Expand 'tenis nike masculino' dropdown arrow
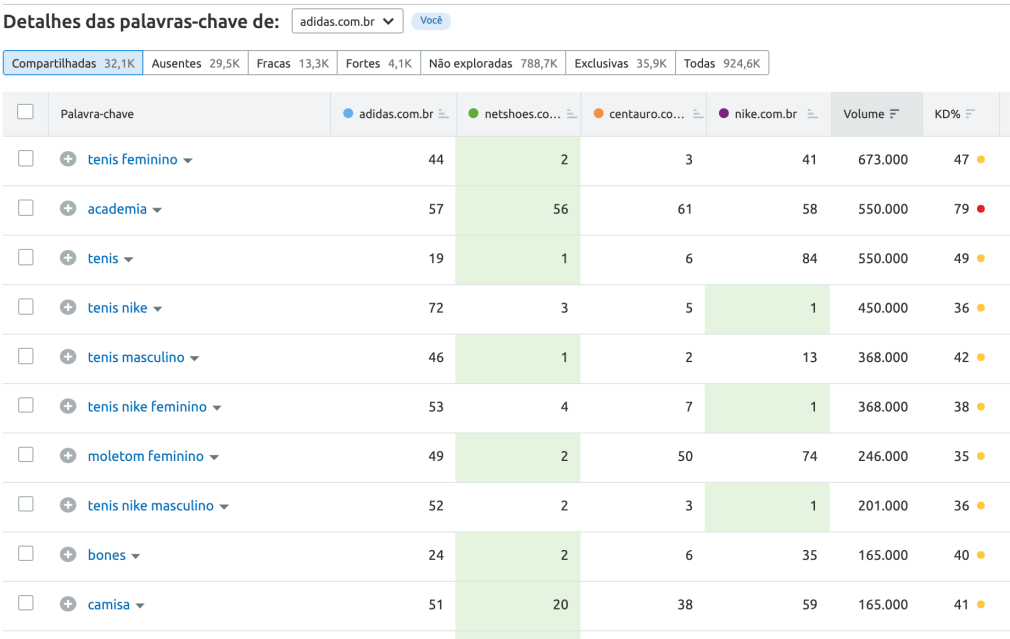Viewport: 1010px width, 639px height. (x=224, y=507)
